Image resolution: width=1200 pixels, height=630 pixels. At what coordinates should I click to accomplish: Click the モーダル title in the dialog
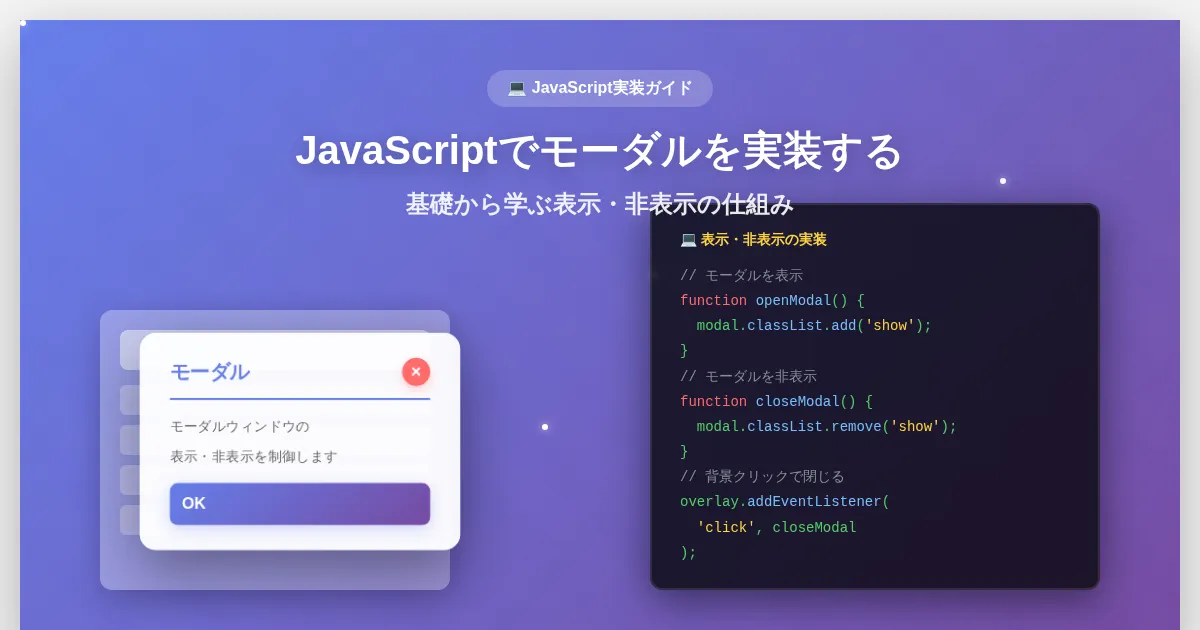click(x=210, y=372)
